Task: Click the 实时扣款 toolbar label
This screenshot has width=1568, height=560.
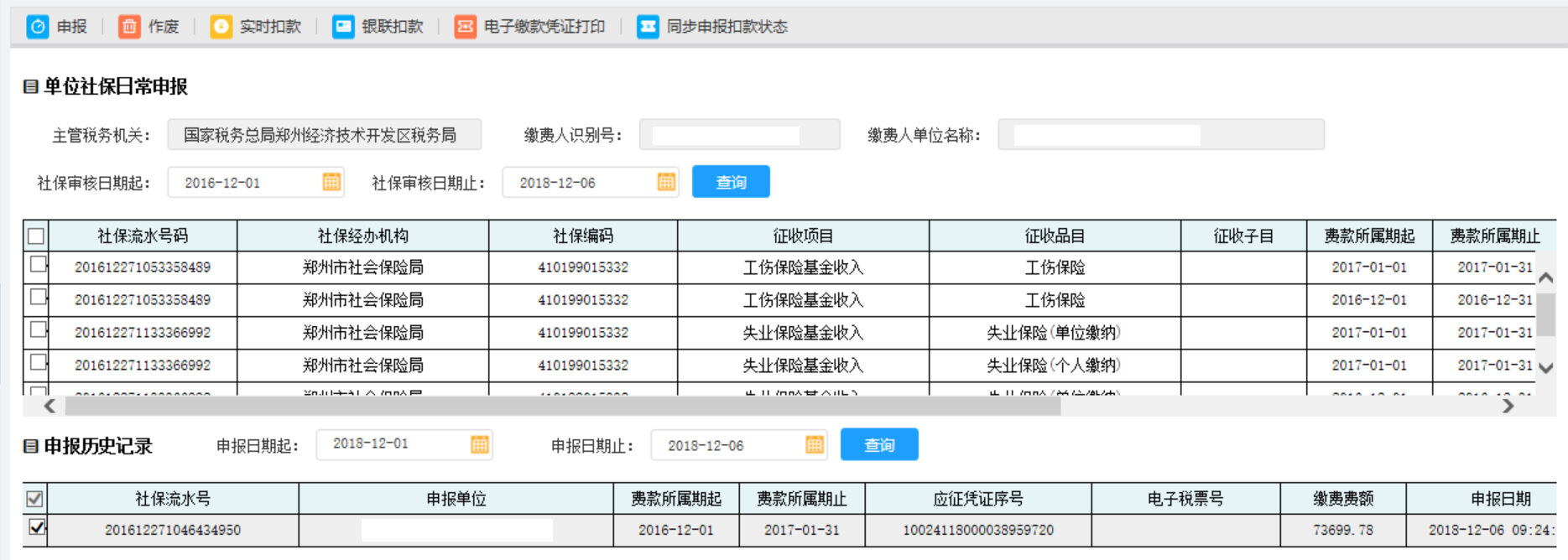Action: (270, 27)
